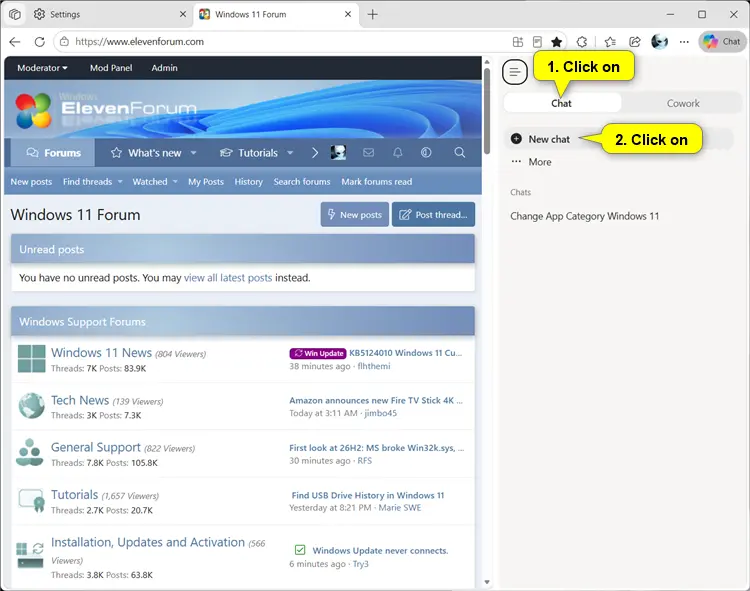Open Find USB Drive History thread

pyautogui.click(x=368, y=495)
